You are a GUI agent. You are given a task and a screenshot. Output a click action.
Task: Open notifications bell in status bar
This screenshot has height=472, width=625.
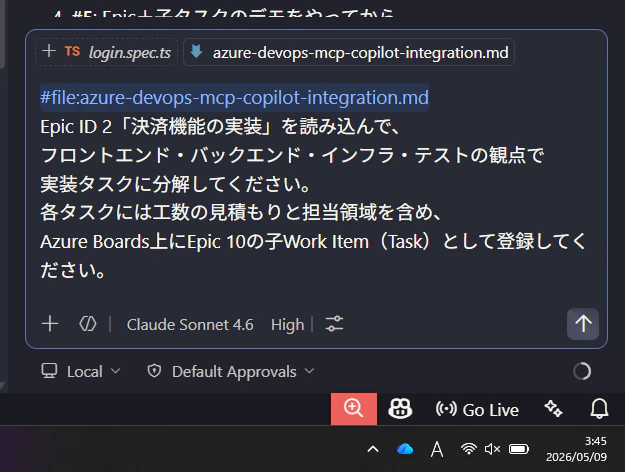click(599, 409)
